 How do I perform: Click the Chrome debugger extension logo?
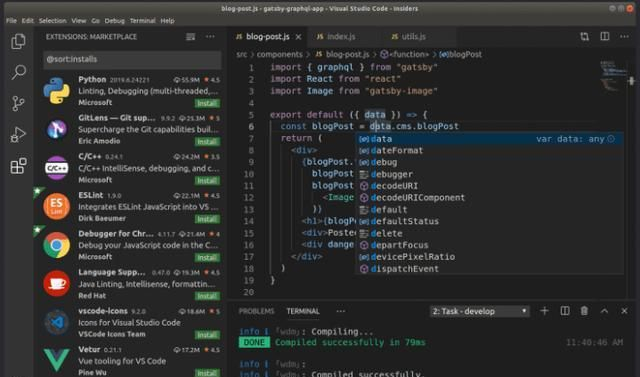pos(57,245)
